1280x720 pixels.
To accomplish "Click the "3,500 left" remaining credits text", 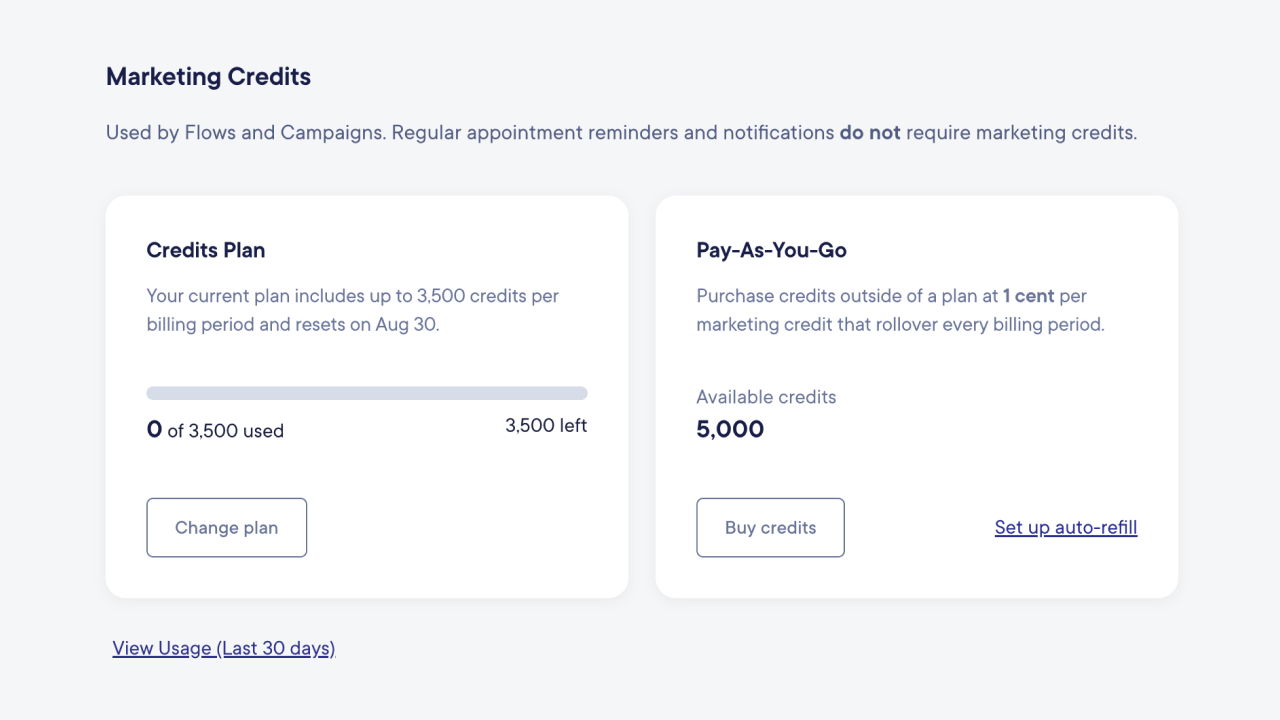I will (546, 425).
